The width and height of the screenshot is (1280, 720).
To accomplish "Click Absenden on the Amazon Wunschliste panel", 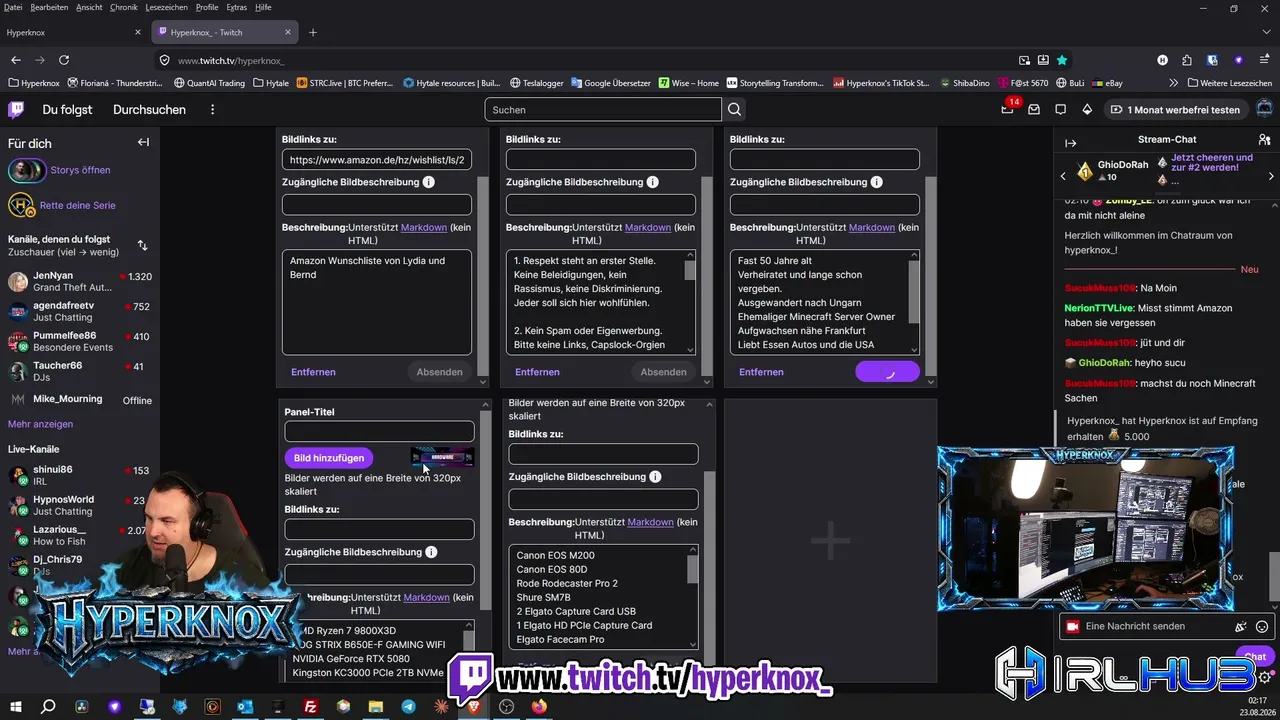I will click(x=440, y=372).
